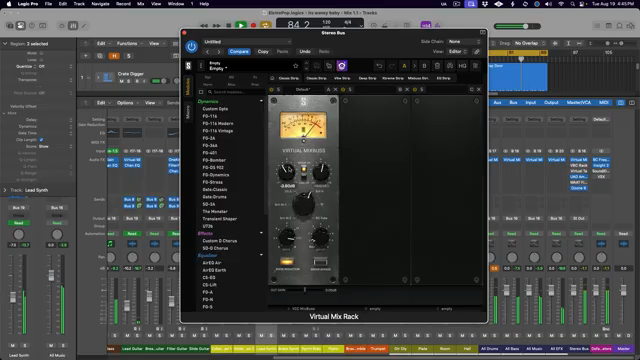Favorite the preset with star icon
Screen dimensions: 640x360
296,66
